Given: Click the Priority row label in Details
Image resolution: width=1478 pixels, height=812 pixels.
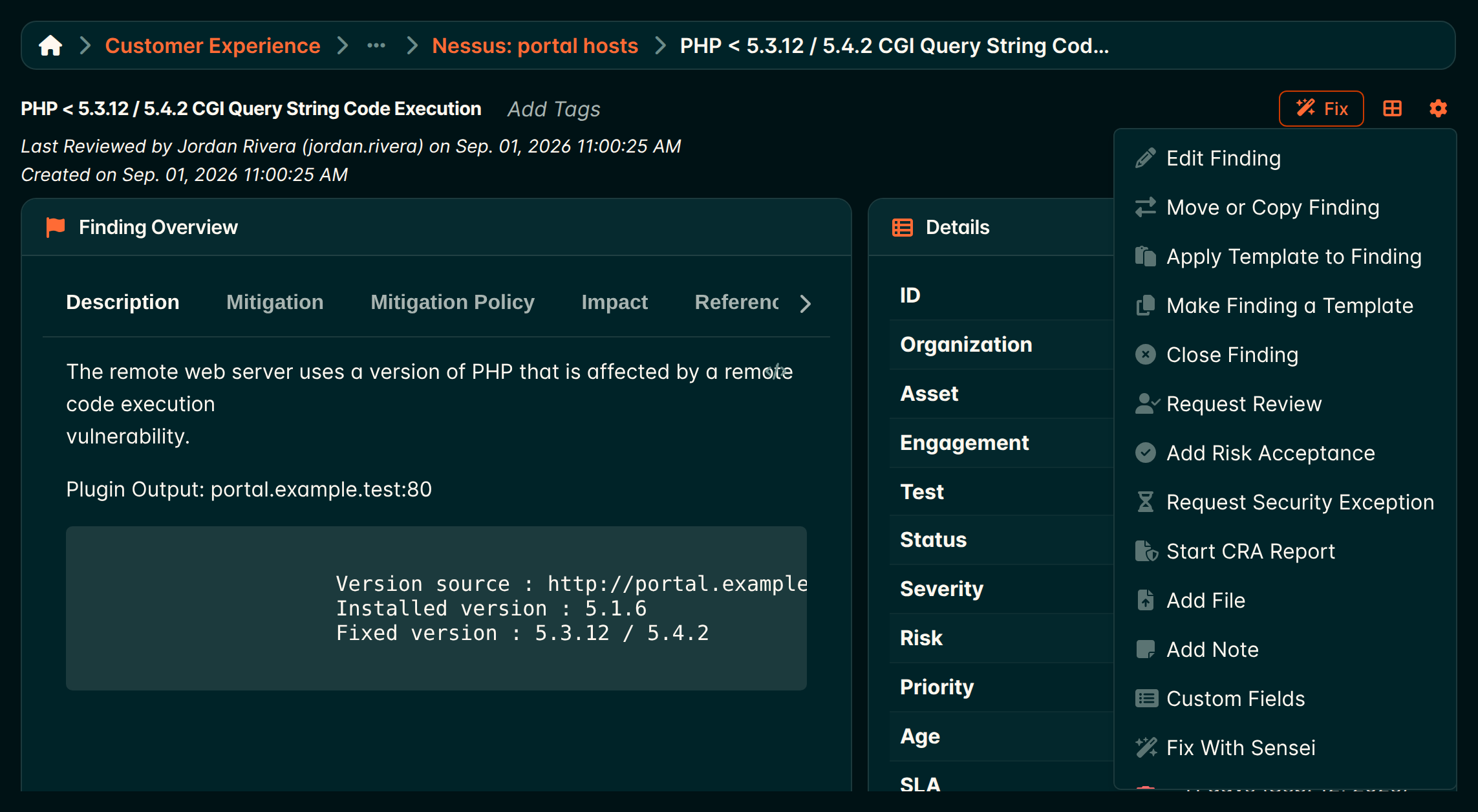Looking at the screenshot, I should pos(937,687).
